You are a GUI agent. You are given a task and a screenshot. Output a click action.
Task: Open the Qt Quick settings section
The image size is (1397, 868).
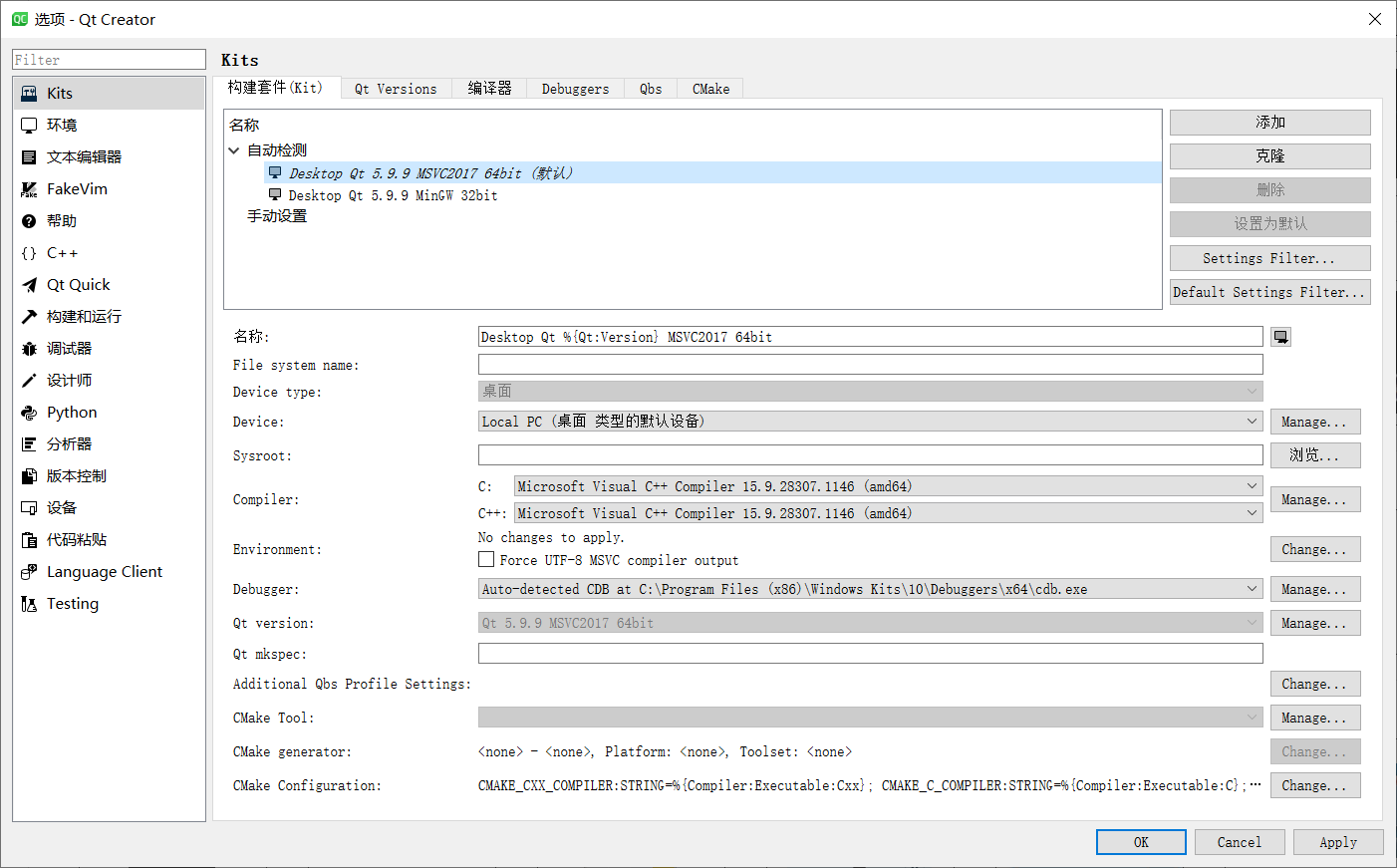click(x=76, y=284)
